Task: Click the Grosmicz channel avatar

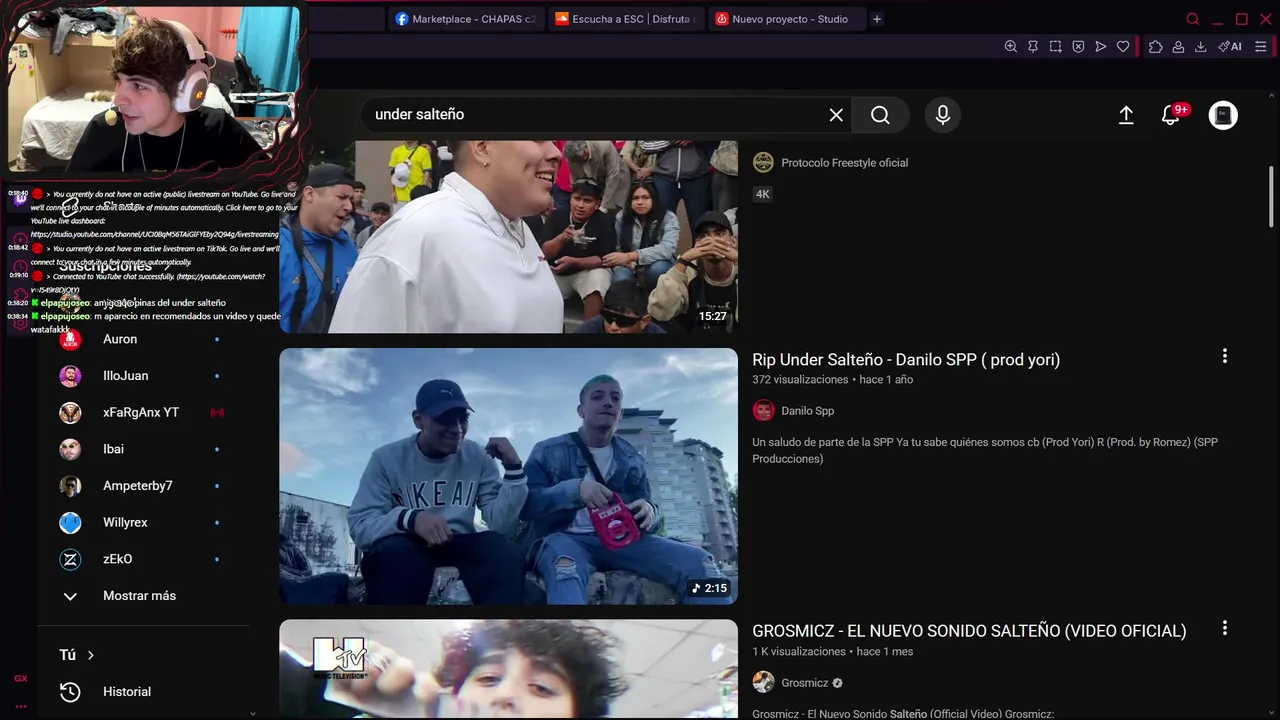Action: click(763, 682)
